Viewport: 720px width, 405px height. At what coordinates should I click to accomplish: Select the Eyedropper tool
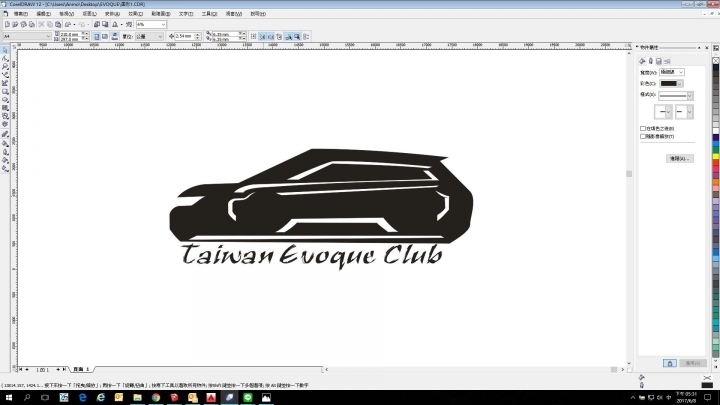click(x=5, y=144)
